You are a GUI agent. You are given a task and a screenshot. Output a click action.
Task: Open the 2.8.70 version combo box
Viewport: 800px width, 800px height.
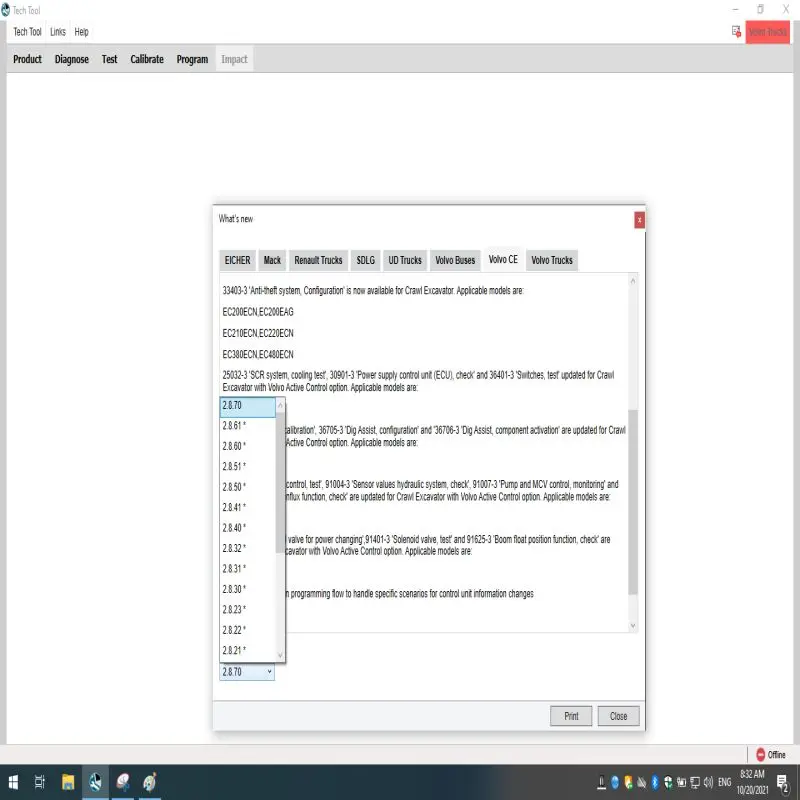tap(247, 671)
